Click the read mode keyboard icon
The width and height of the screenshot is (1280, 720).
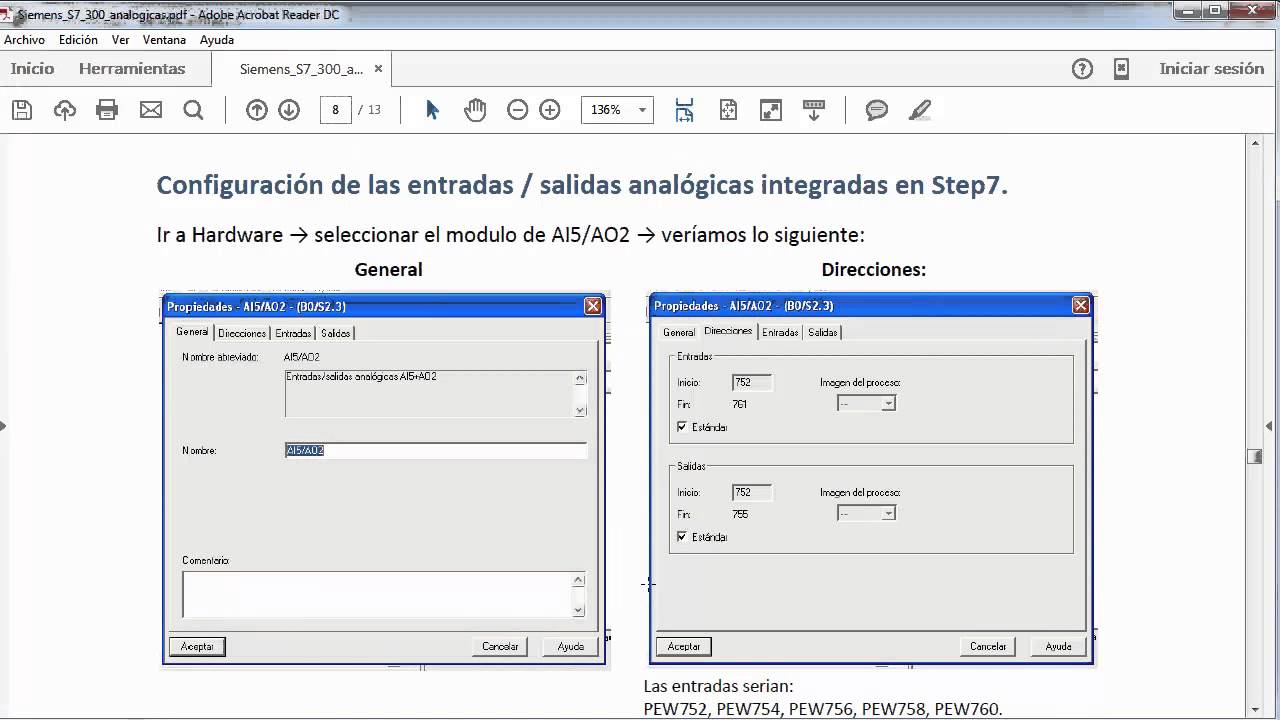click(814, 110)
